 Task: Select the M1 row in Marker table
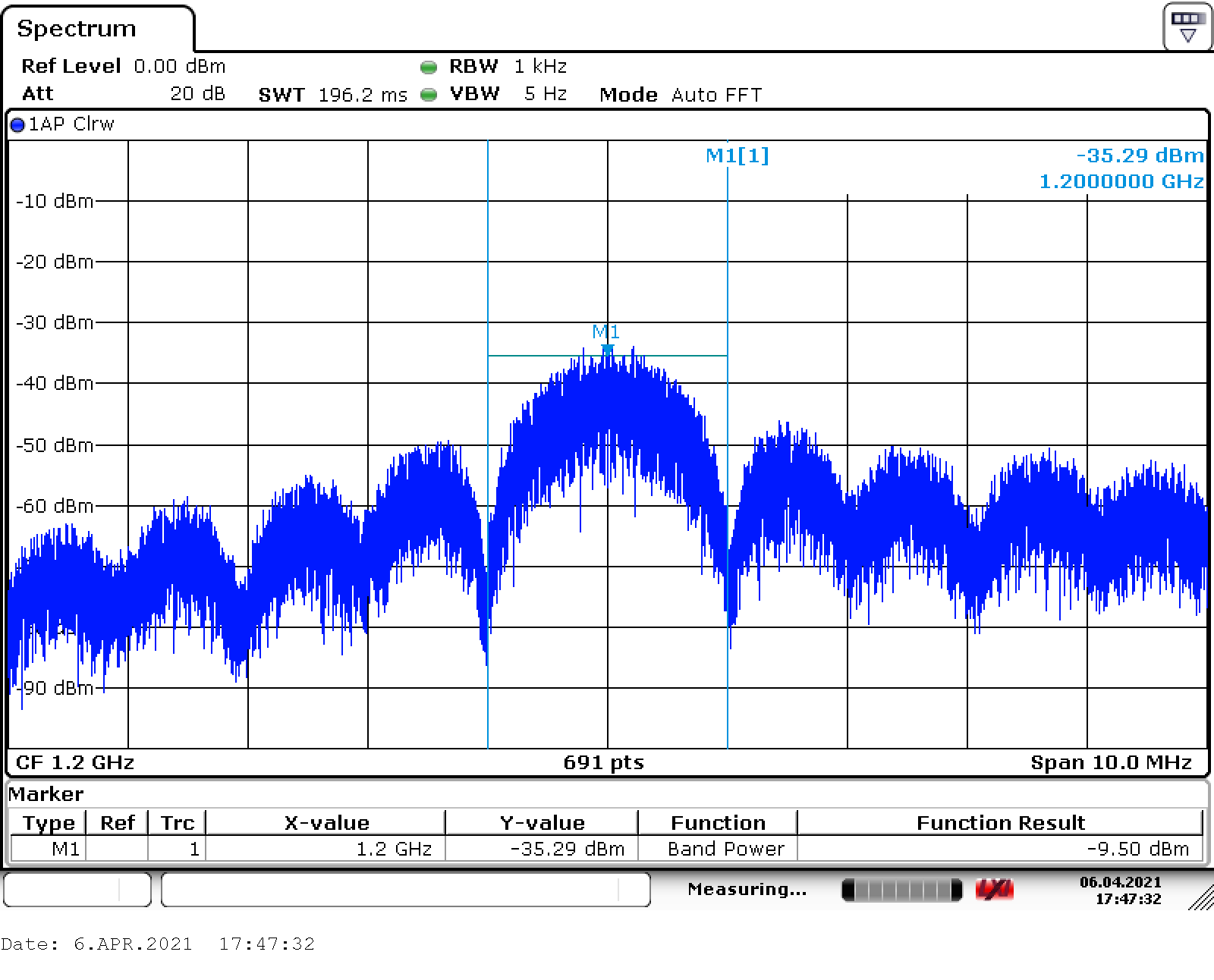tap(65, 849)
